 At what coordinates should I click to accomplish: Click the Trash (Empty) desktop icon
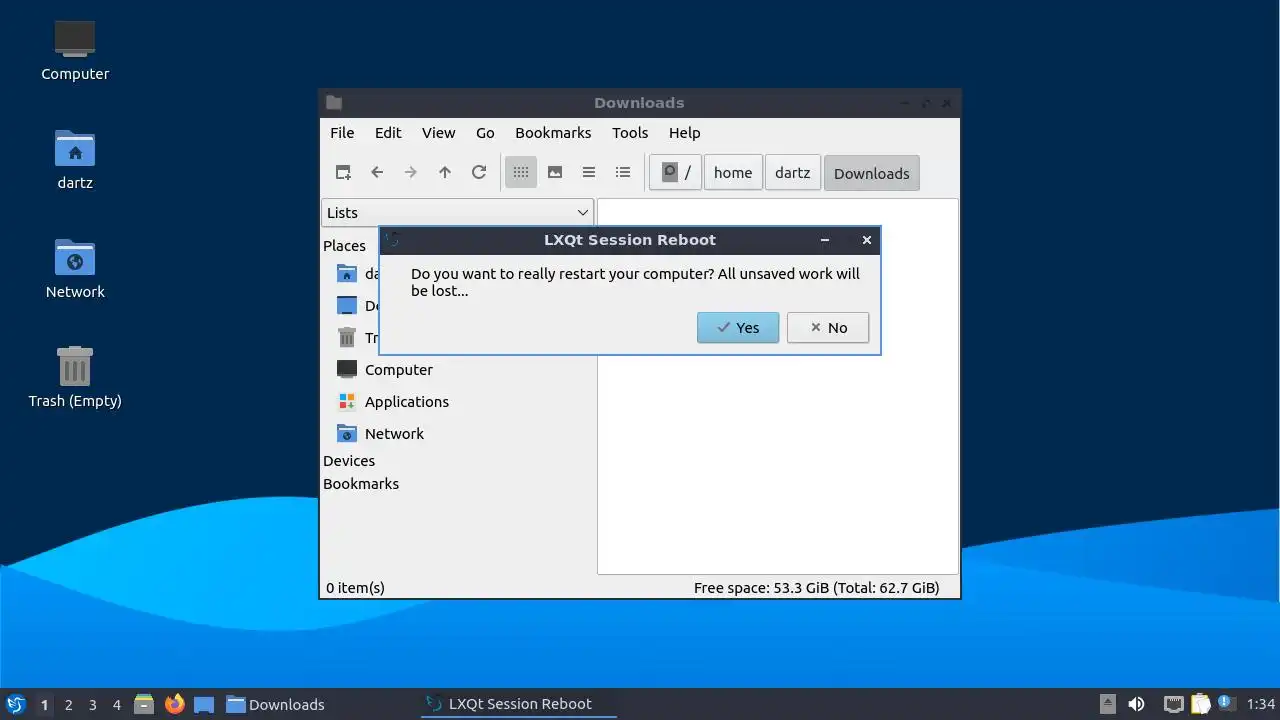[75, 377]
